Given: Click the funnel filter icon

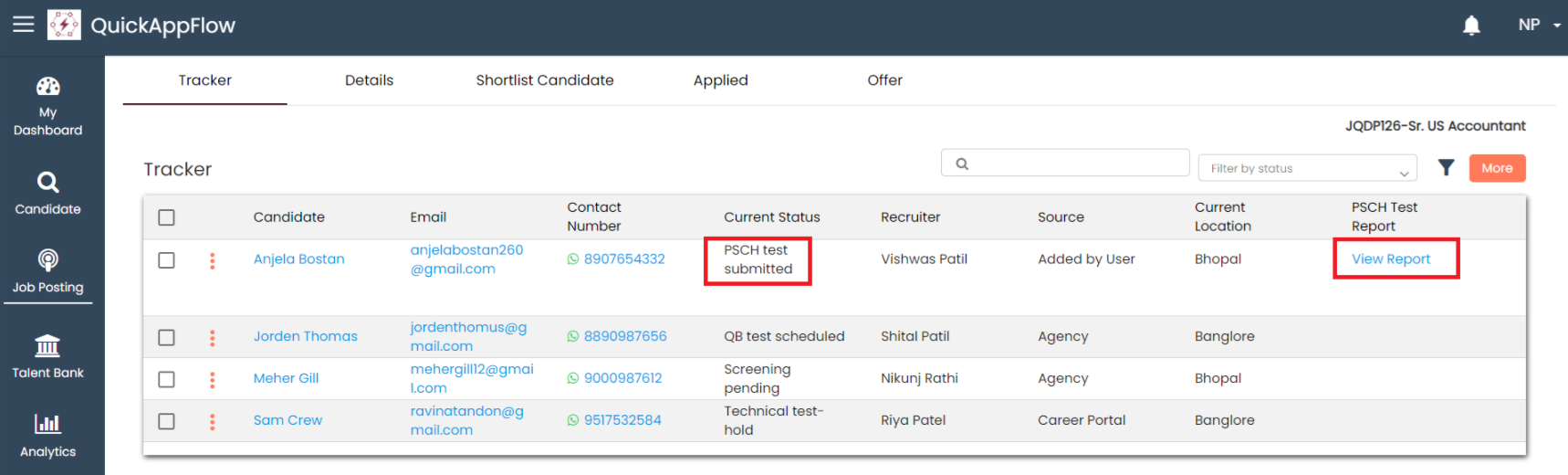Looking at the screenshot, I should pos(1446,168).
